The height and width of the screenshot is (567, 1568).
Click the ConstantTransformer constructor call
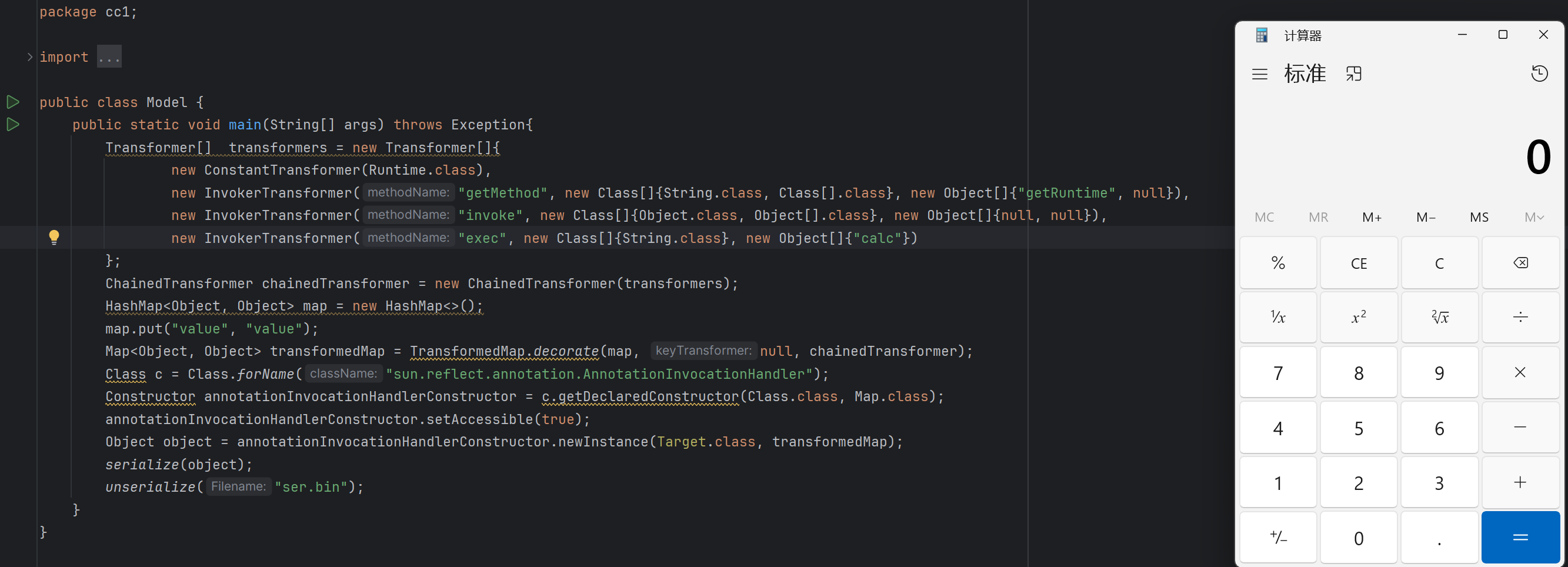pyautogui.click(x=331, y=170)
